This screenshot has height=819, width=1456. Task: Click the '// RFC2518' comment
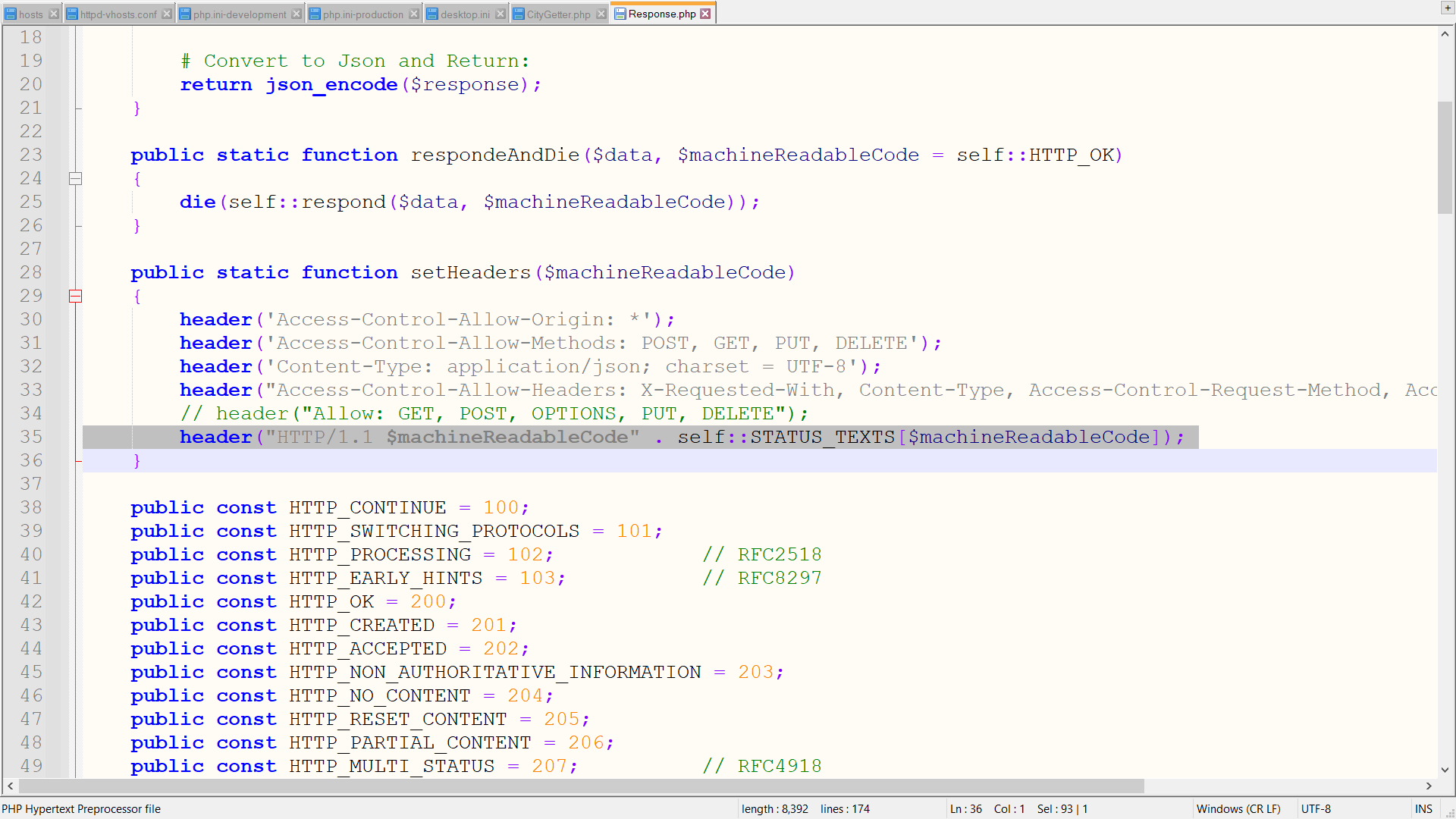coord(762,555)
